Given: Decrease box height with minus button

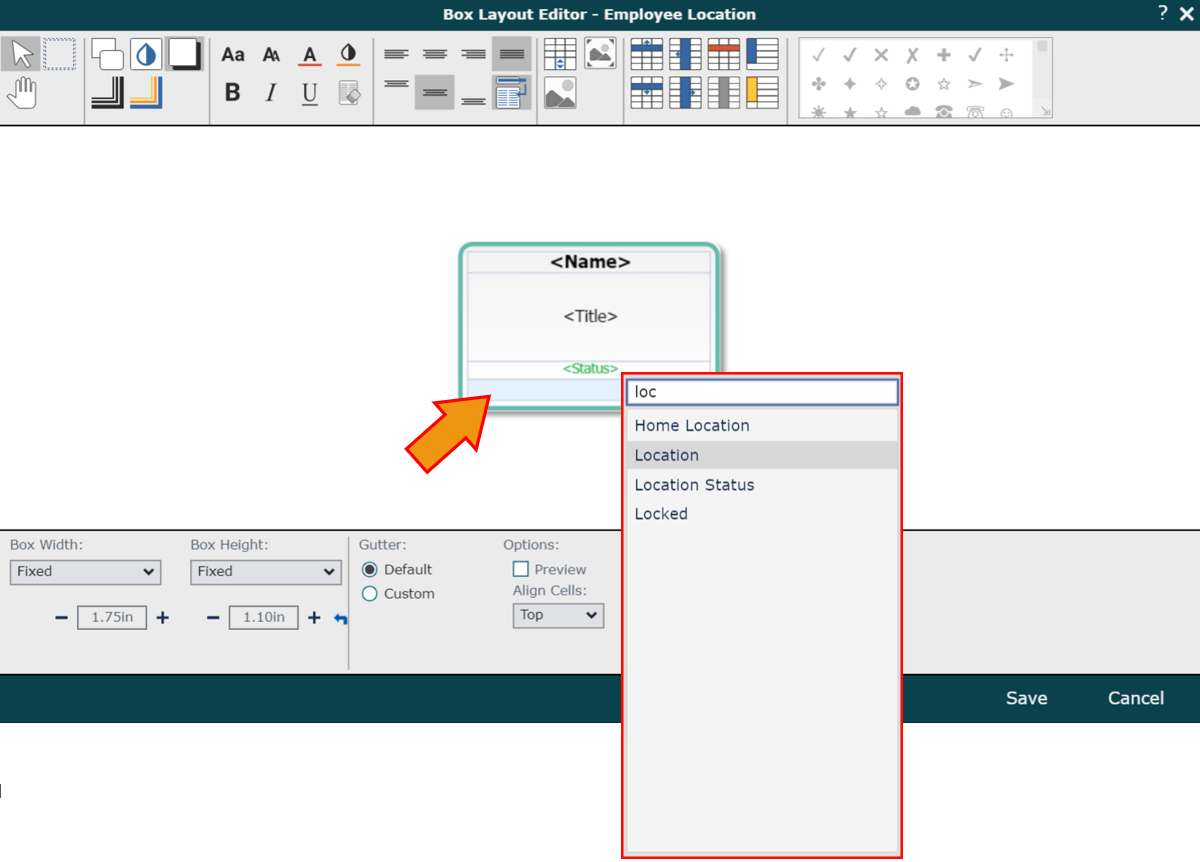Looking at the screenshot, I should pos(212,618).
